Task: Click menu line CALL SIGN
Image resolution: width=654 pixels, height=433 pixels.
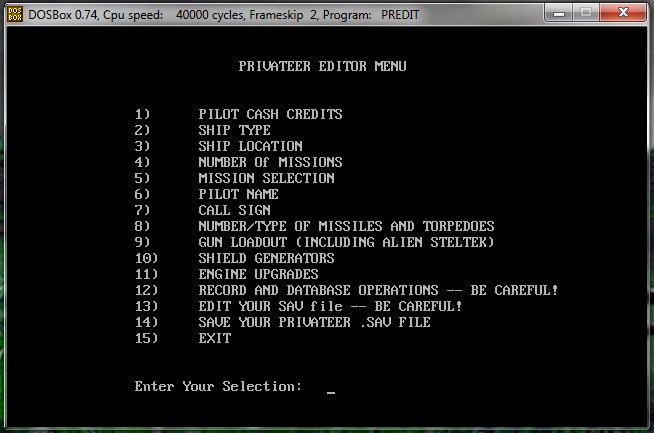Action: (x=234, y=210)
